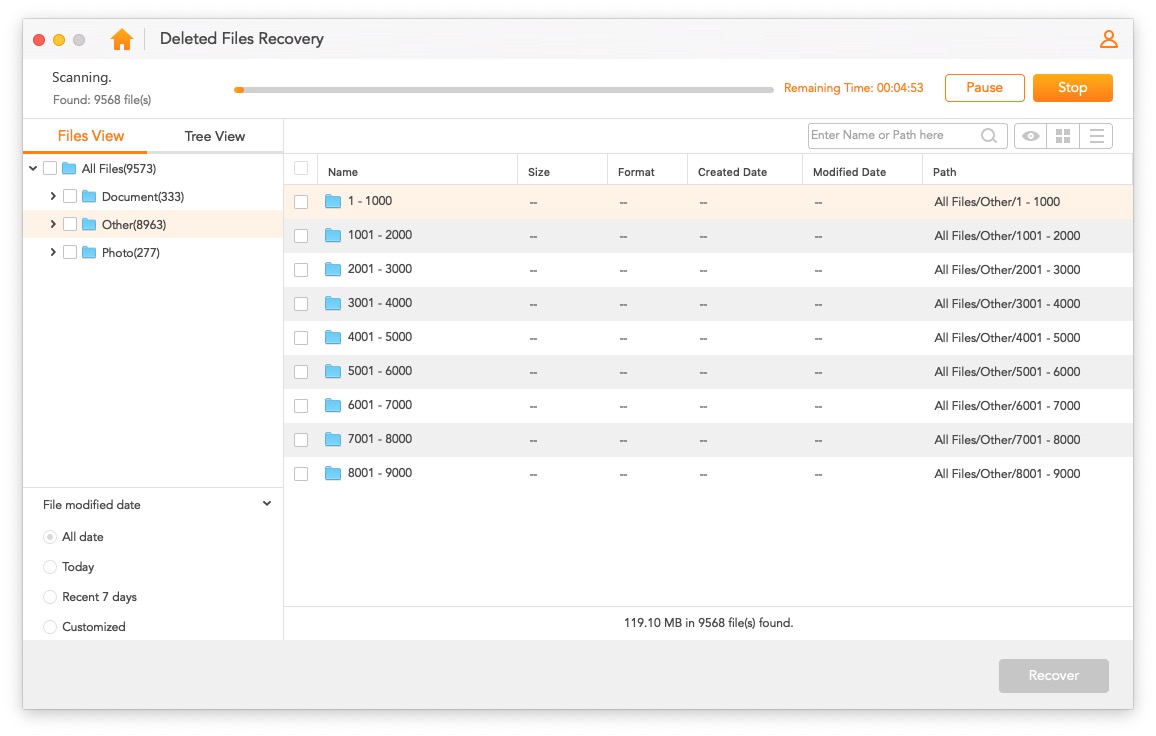The width and height of the screenshot is (1156, 736).
Task: Switch to preview eye view mode
Action: (x=1030, y=136)
